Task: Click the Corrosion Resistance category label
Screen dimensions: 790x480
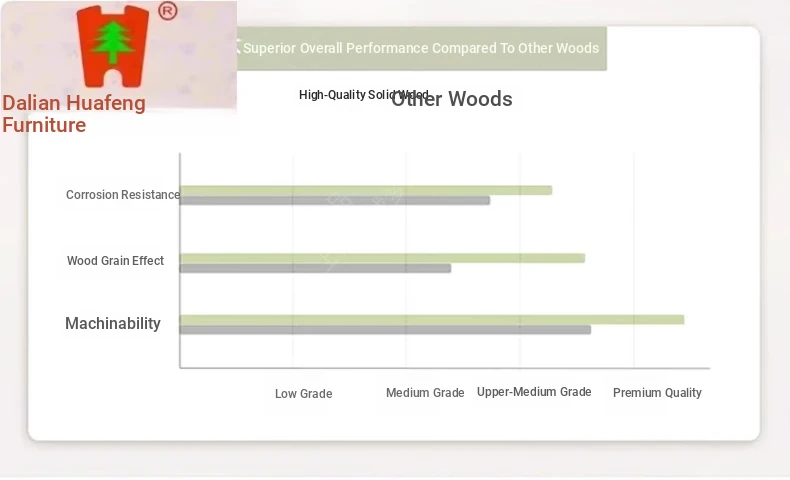Action: coord(122,195)
